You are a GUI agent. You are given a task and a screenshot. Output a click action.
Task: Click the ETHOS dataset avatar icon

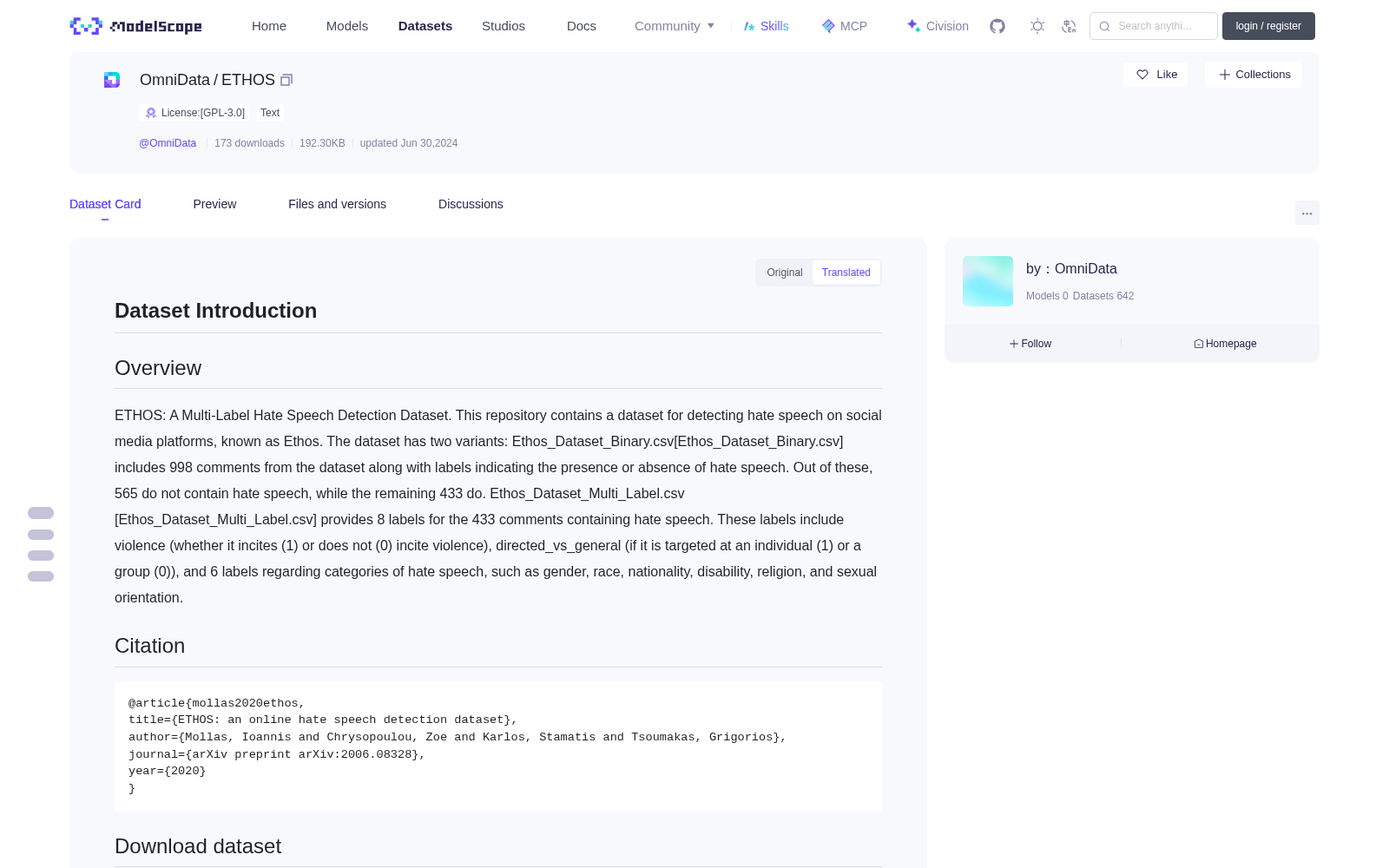(112, 80)
